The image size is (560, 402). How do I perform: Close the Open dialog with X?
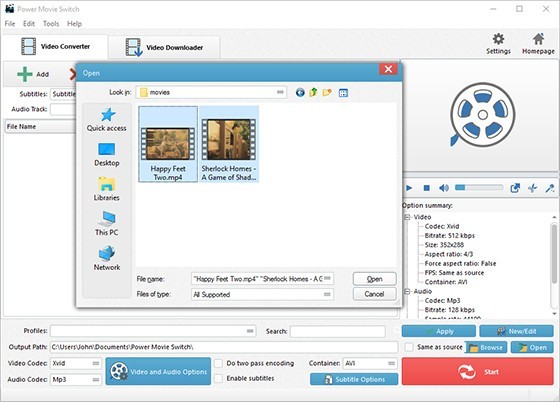click(x=388, y=69)
